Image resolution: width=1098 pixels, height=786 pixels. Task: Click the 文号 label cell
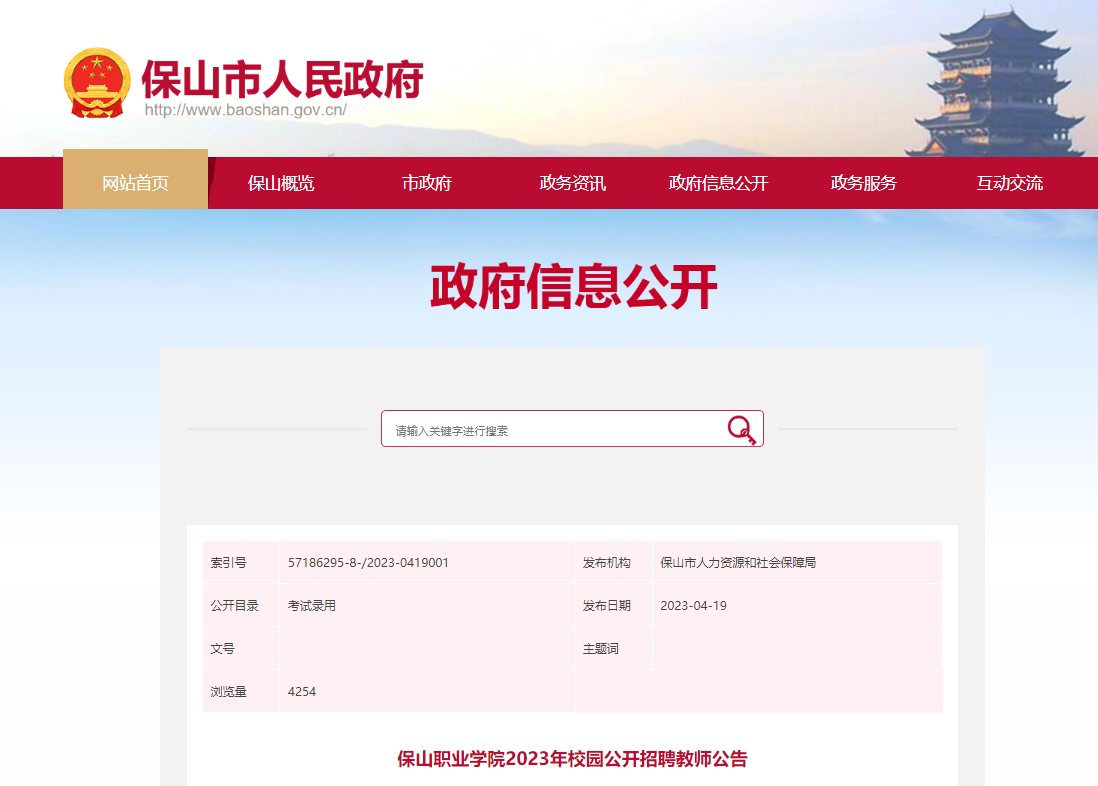pos(241,649)
